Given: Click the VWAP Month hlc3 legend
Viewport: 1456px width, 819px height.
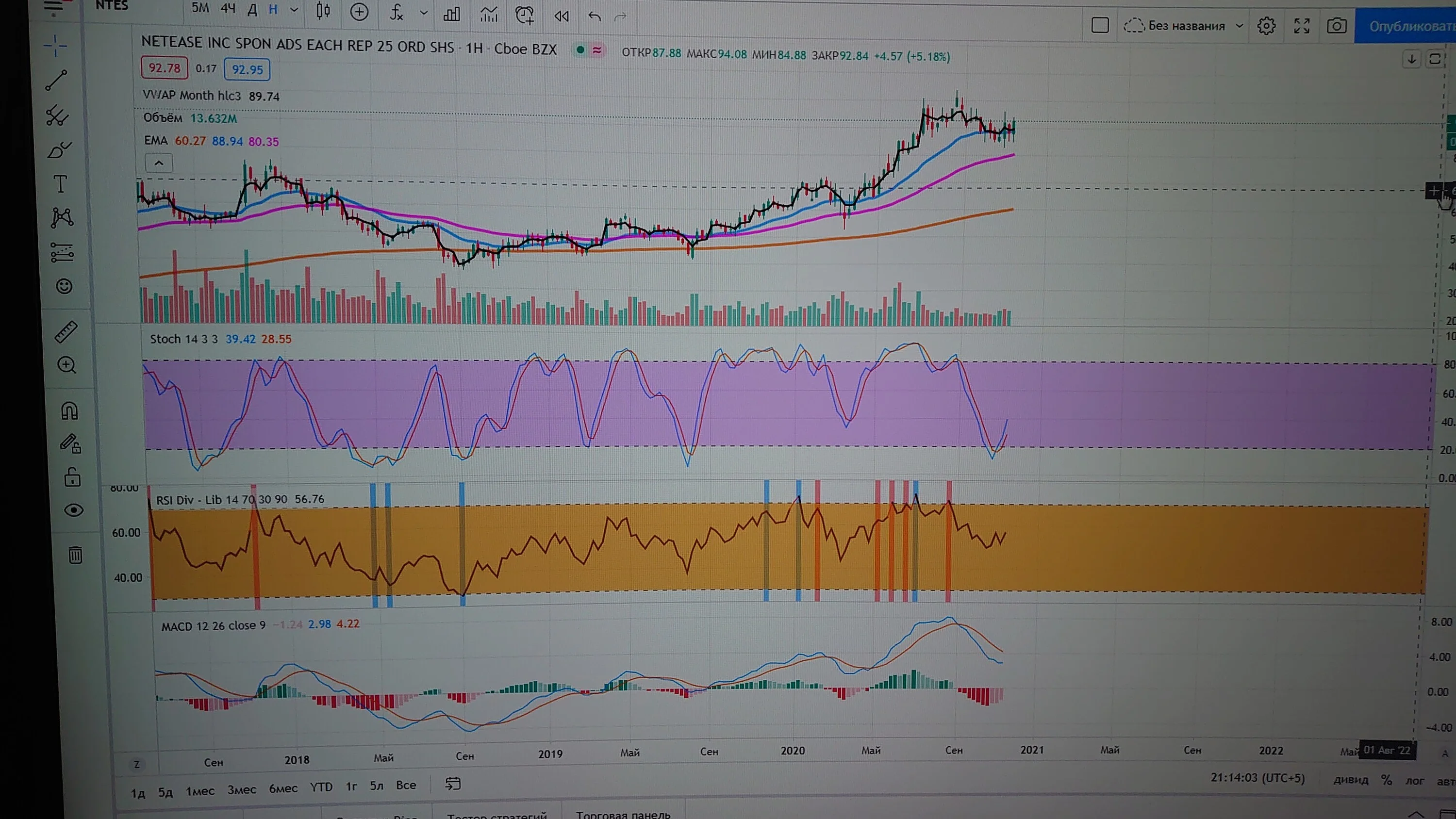Looking at the screenshot, I should [x=192, y=95].
